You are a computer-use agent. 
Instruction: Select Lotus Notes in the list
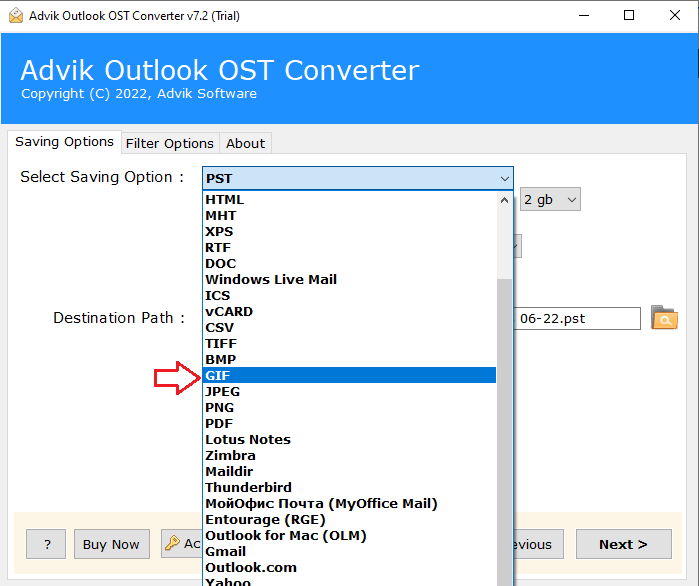(350, 439)
